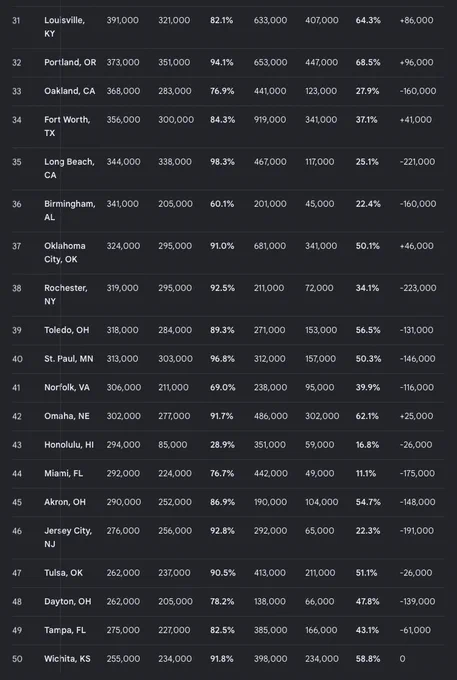Click rank number 48 for Dayton
This screenshot has width=457, height=680.
pos(17,602)
